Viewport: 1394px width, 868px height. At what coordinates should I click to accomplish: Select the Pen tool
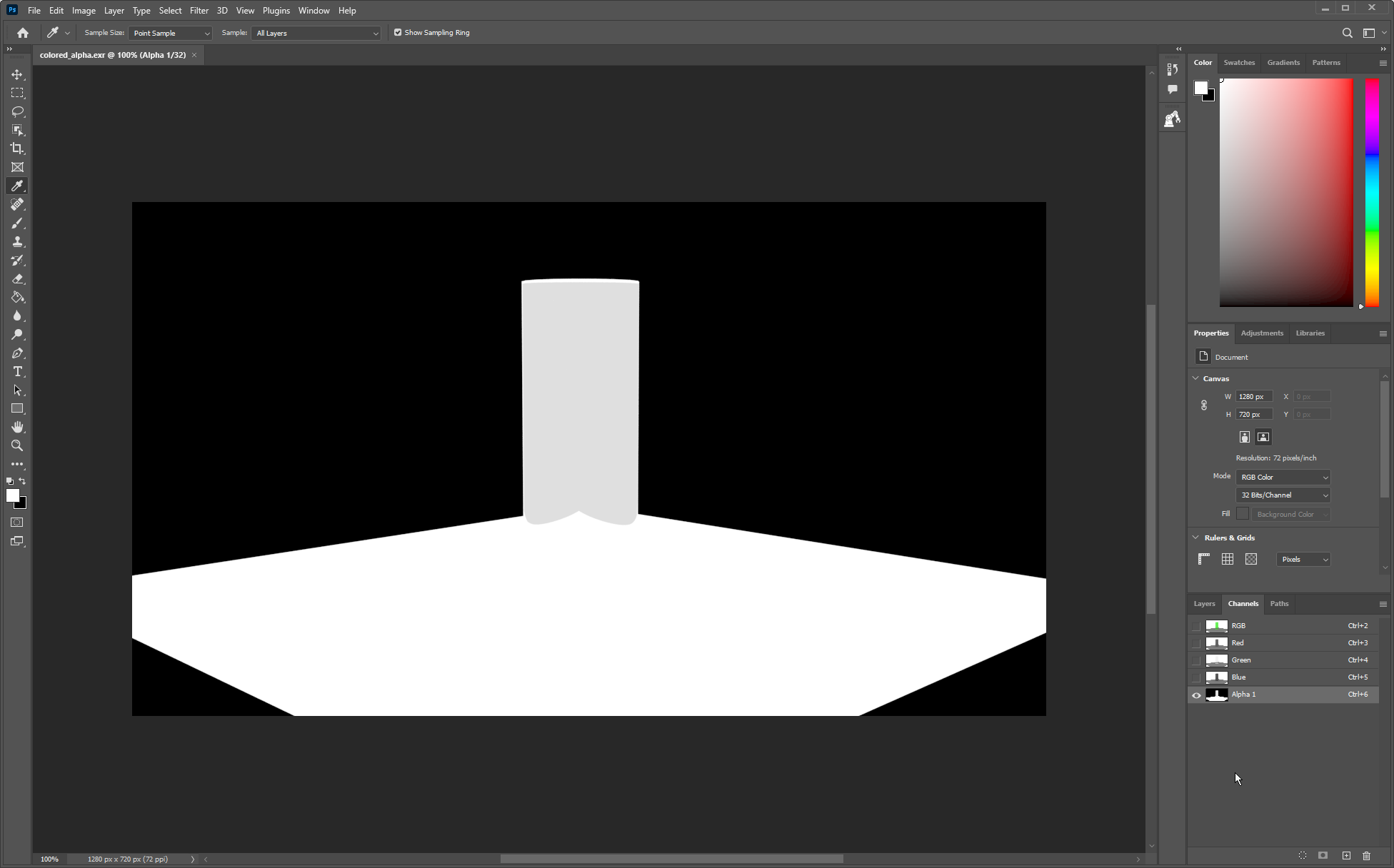pyautogui.click(x=17, y=353)
